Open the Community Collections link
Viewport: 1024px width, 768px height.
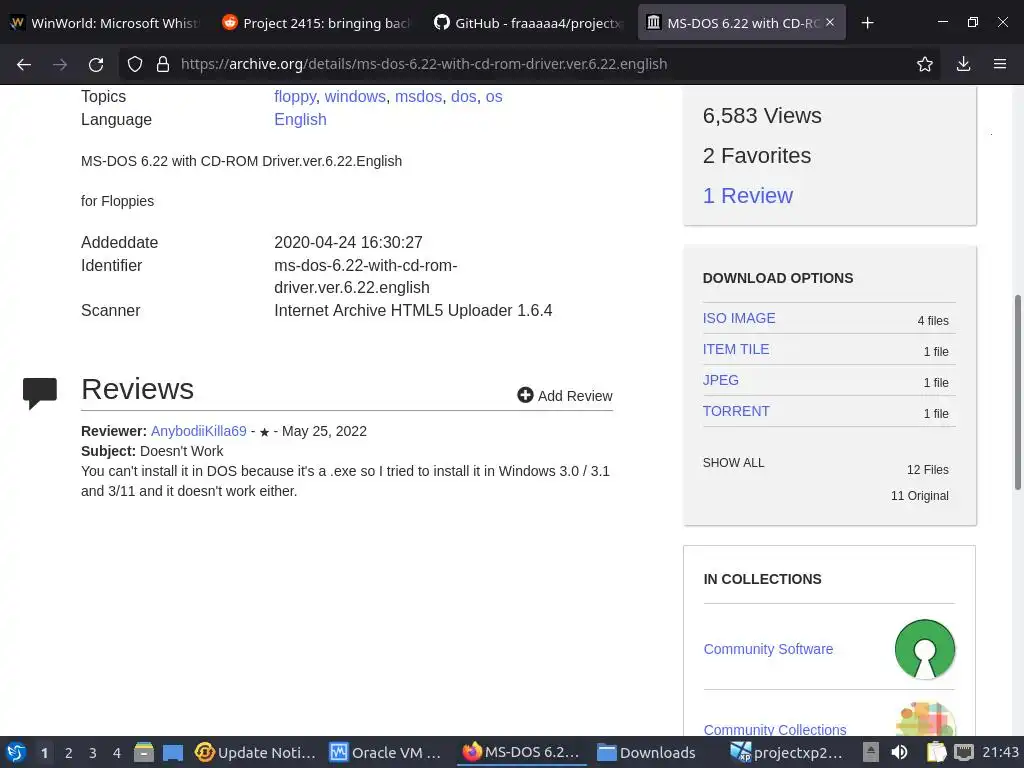coord(775,729)
